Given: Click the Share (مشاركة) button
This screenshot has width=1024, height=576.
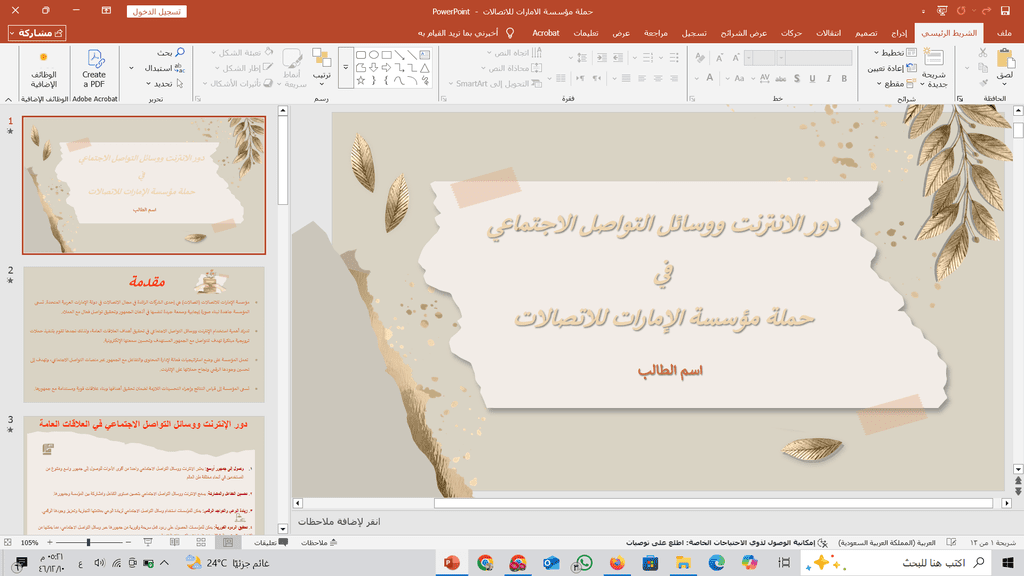Looking at the screenshot, I should (37, 33).
